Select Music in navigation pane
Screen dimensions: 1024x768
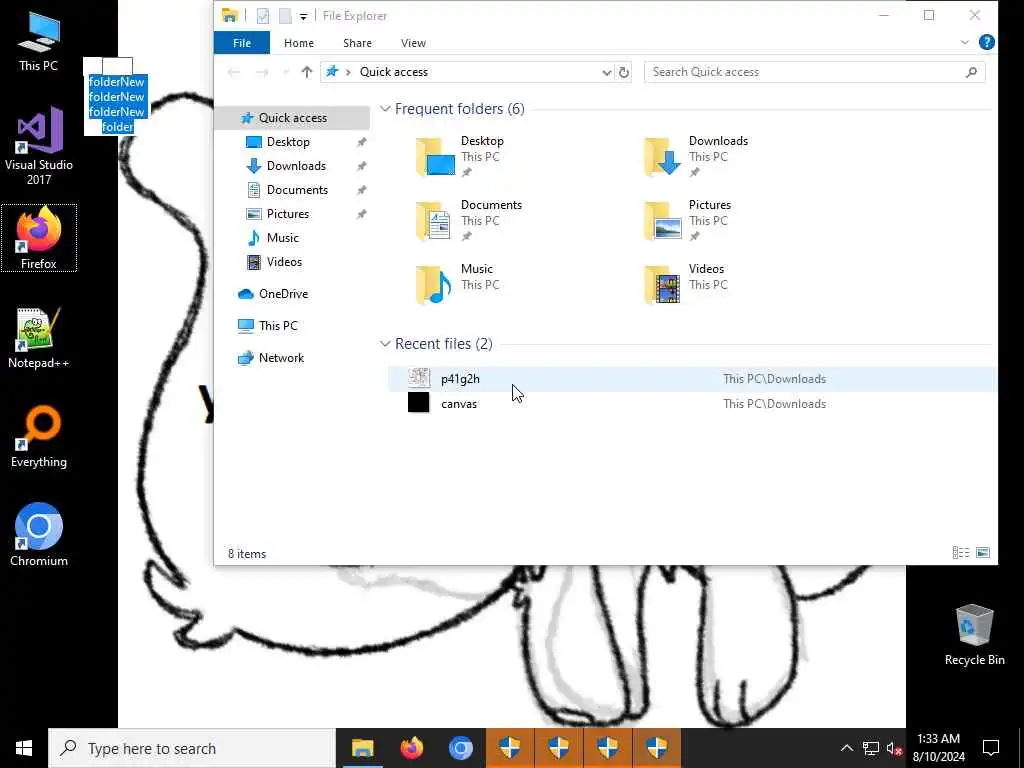[x=282, y=238]
